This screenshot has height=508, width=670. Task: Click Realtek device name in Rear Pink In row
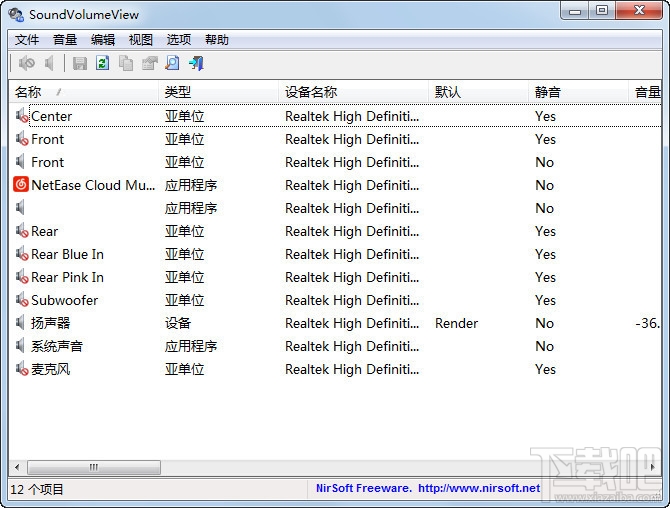[x=352, y=277]
